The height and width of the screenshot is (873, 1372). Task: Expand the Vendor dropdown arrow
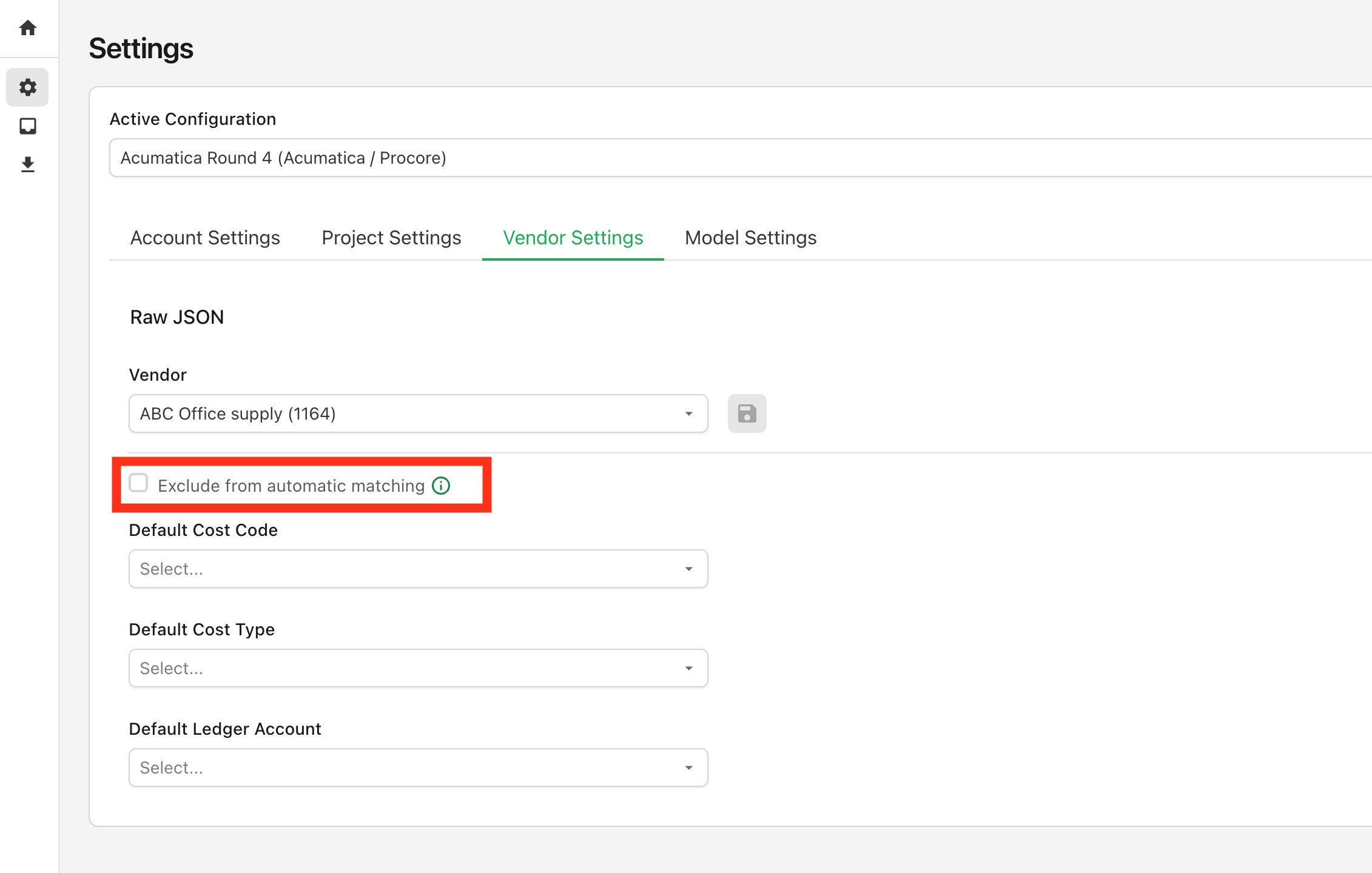click(688, 413)
